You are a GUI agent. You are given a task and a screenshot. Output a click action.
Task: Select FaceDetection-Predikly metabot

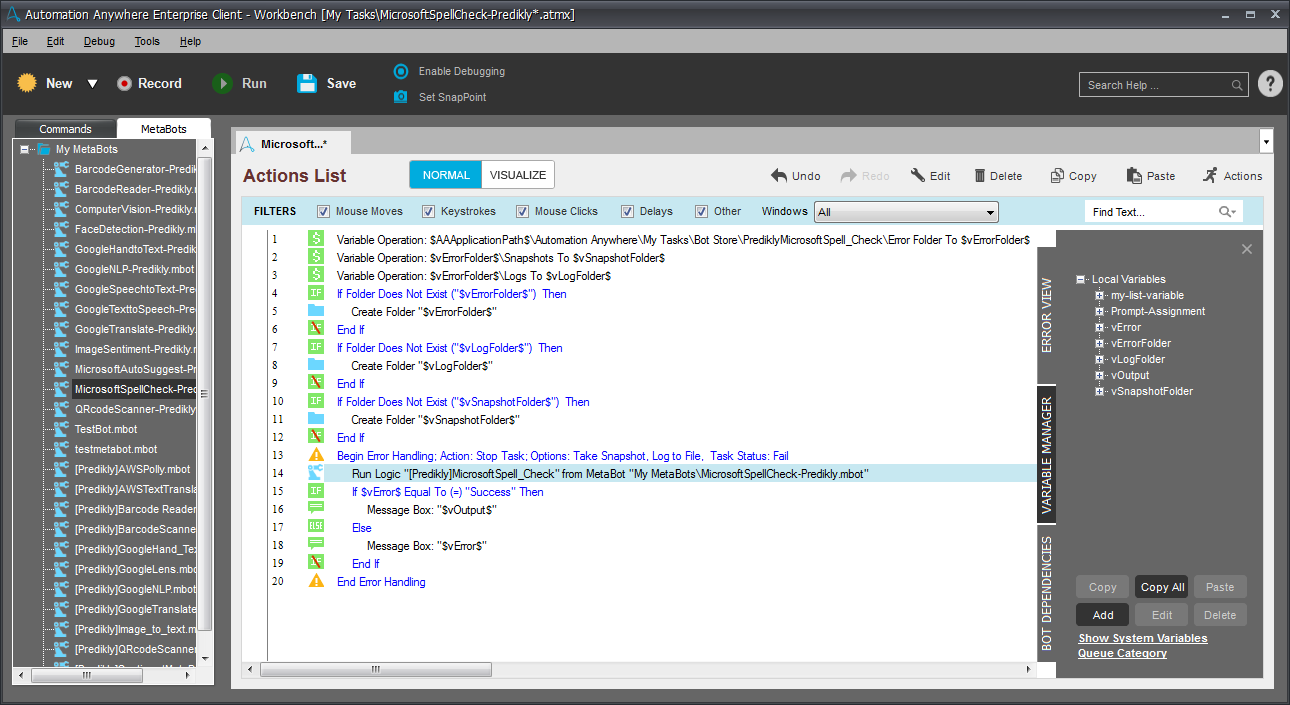pos(135,229)
